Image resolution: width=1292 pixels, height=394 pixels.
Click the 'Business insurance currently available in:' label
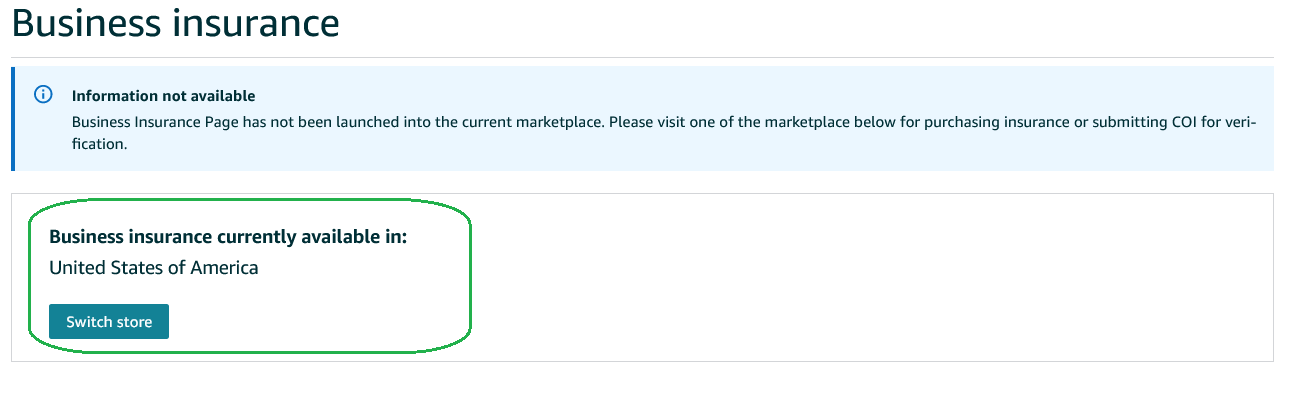(228, 237)
